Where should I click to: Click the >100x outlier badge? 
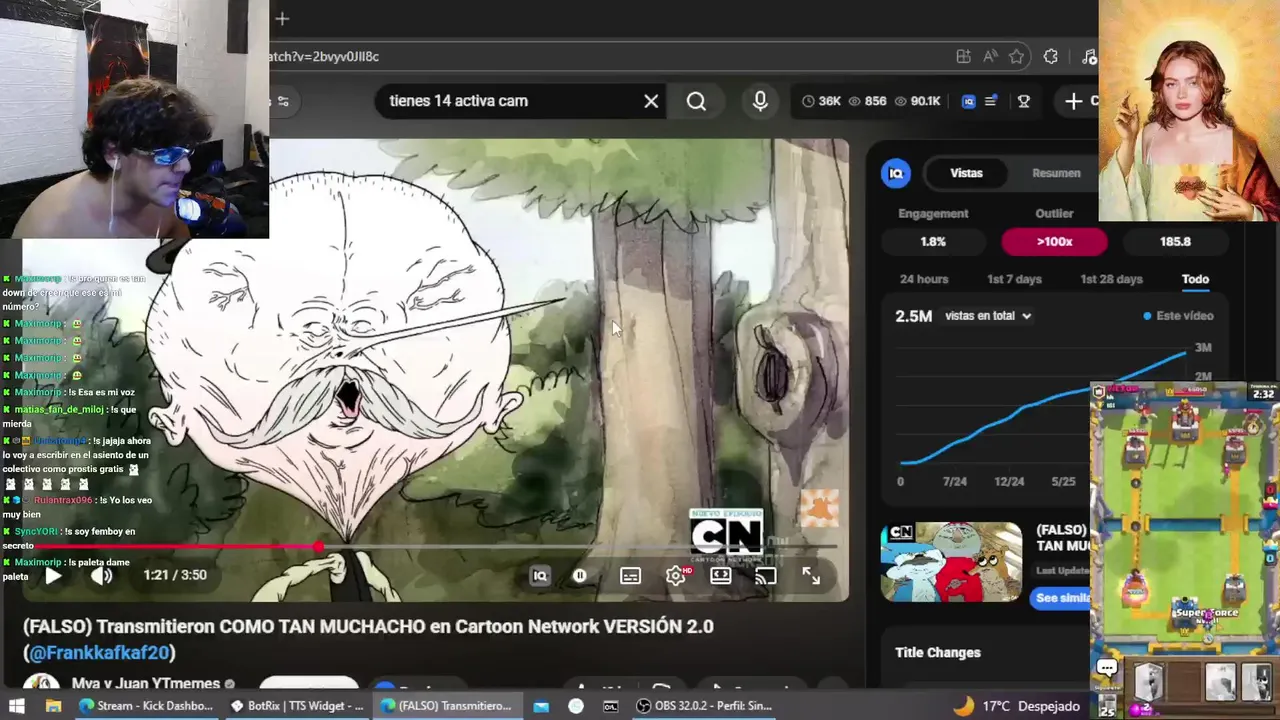(x=1054, y=241)
